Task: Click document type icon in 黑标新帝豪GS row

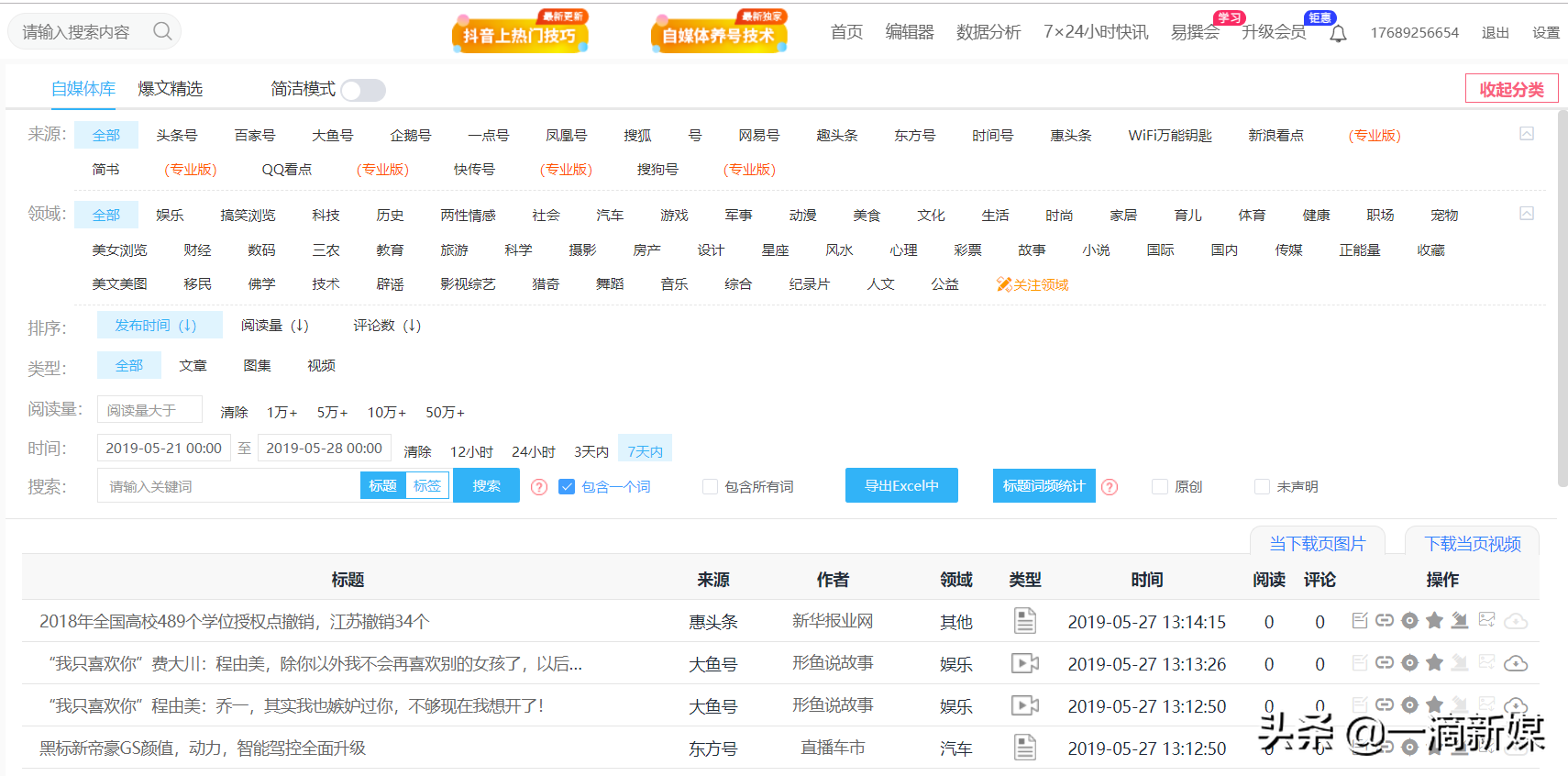Action: tap(1025, 748)
